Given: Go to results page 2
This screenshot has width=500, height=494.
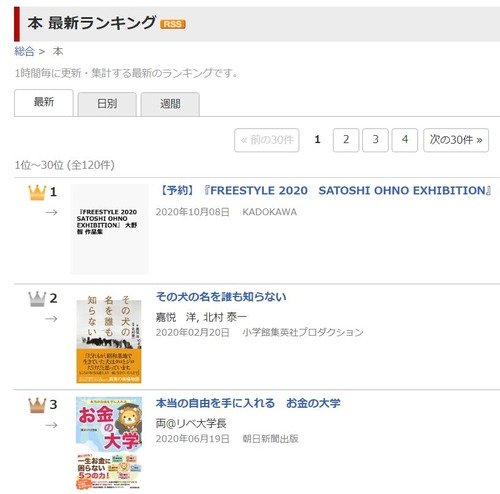Looking at the screenshot, I should pos(346,140).
